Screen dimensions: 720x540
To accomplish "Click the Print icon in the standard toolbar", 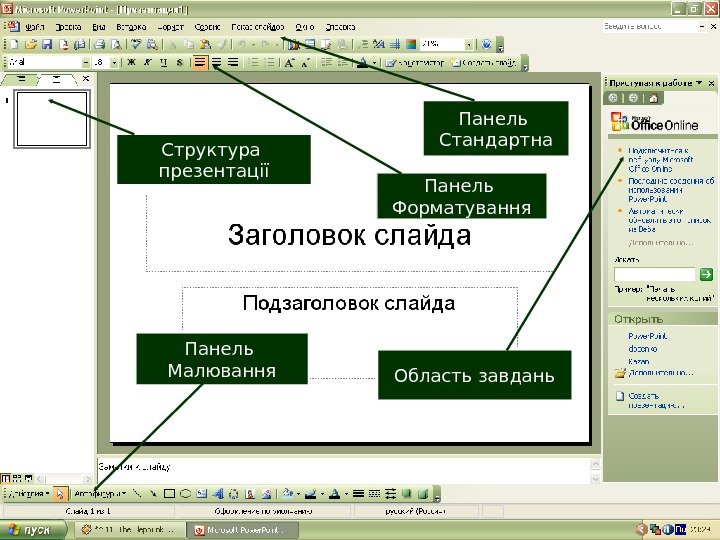I will pos(100,44).
